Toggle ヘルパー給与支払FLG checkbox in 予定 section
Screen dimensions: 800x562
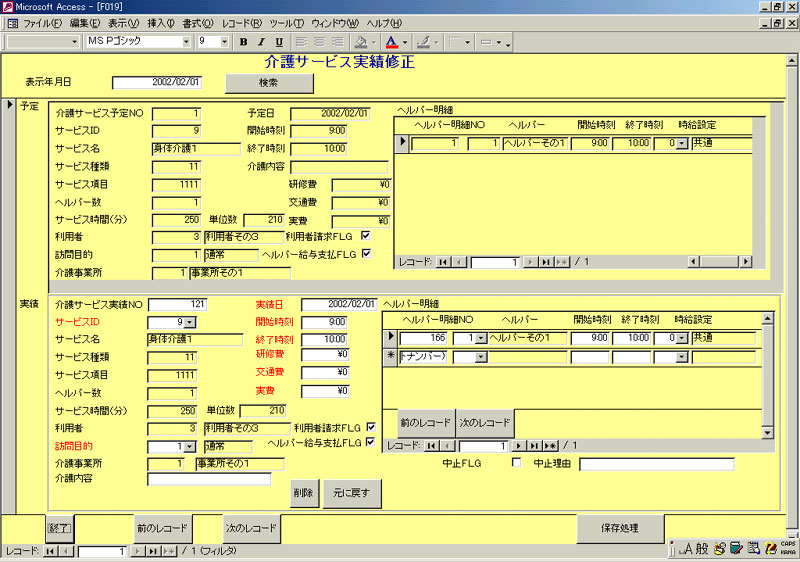(x=366, y=253)
